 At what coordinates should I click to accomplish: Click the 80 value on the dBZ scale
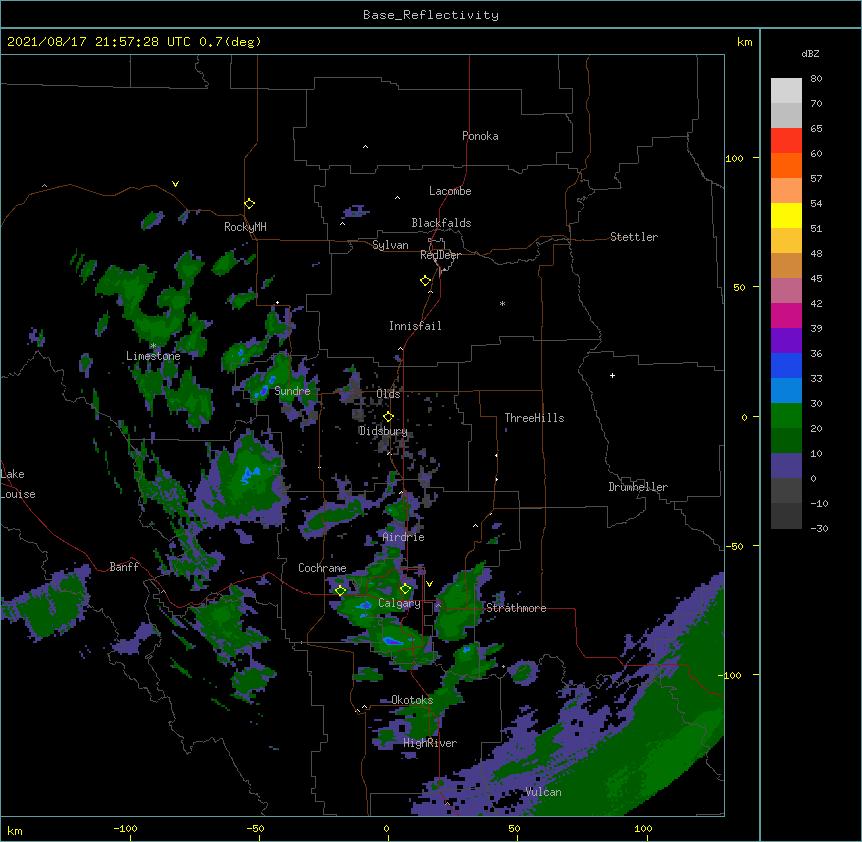click(x=816, y=79)
